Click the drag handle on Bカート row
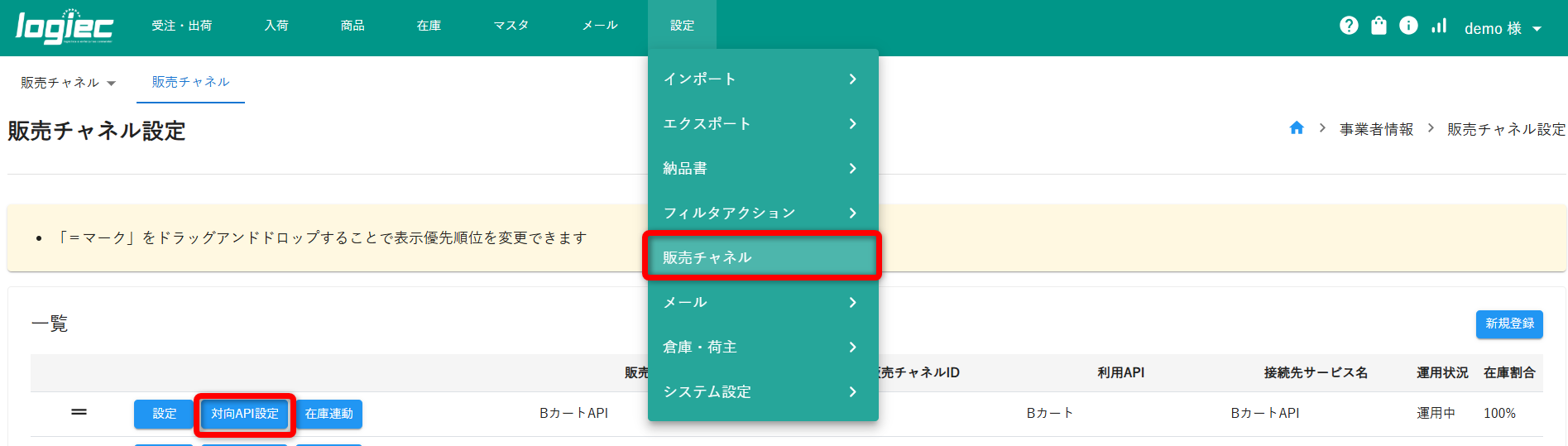1568x446 pixels. pyautogui.click(x=79, y=412)
